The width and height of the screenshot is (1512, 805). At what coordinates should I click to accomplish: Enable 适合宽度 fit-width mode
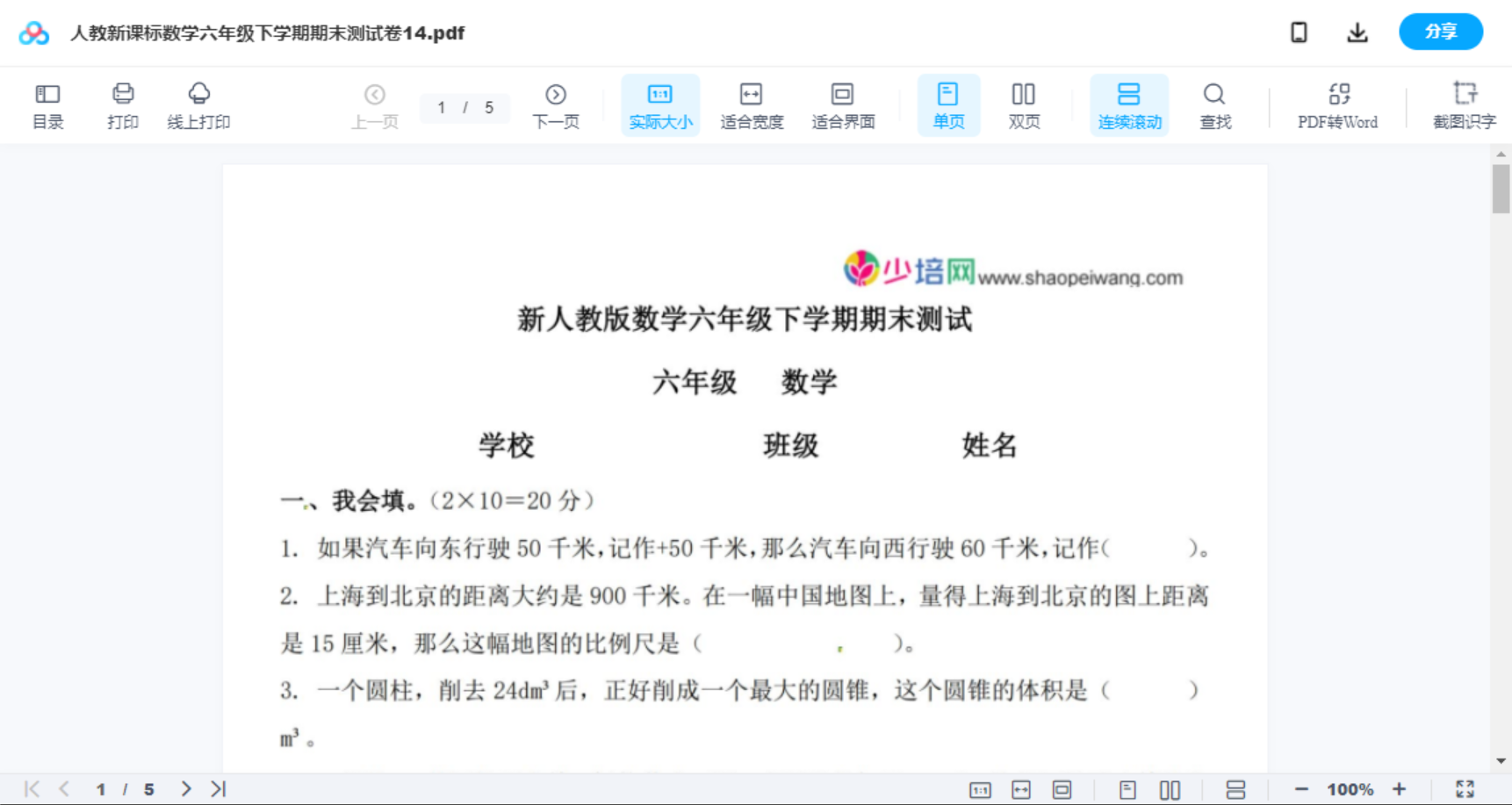751,104
